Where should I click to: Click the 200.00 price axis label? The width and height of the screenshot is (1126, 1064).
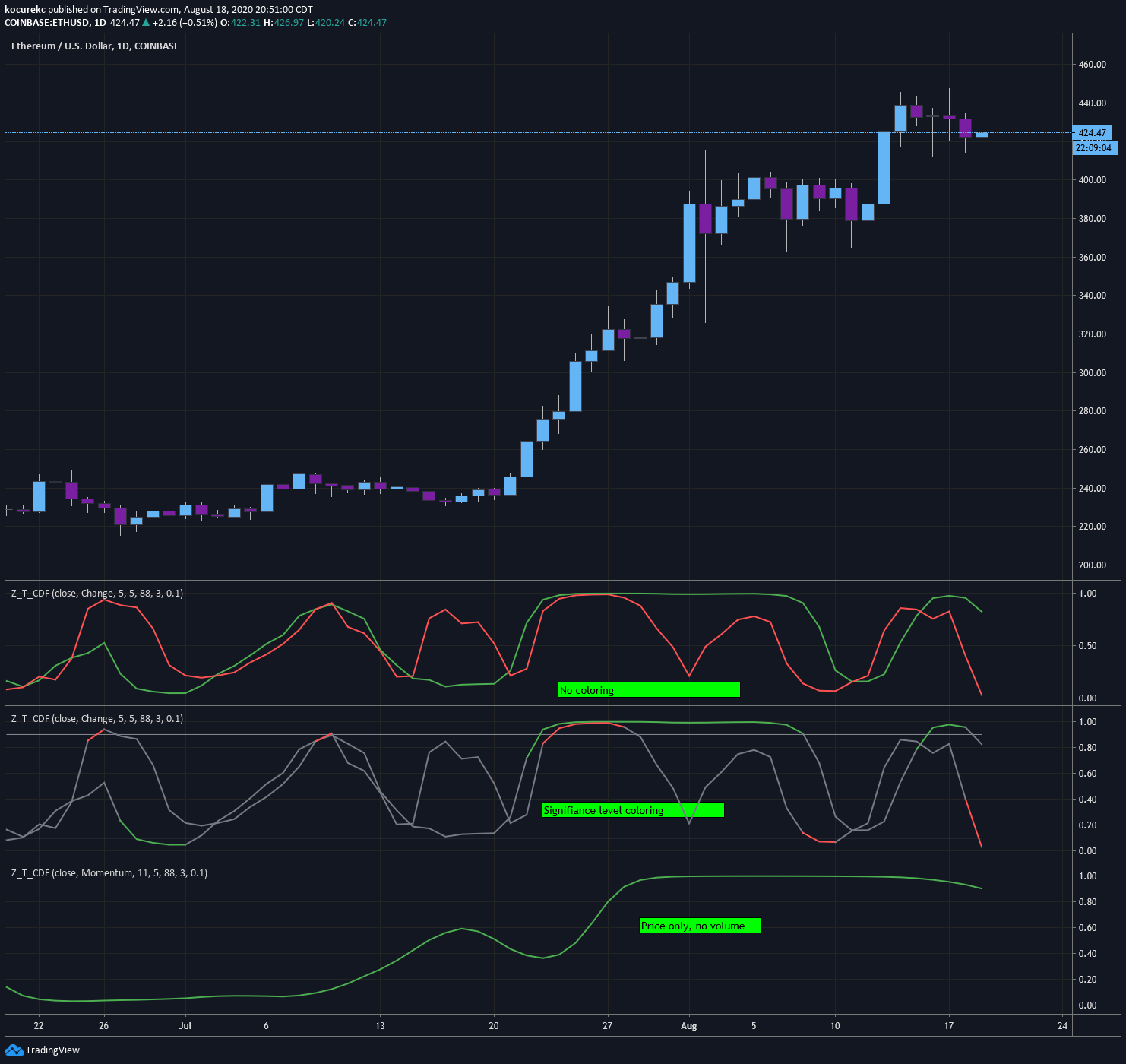1093,565
